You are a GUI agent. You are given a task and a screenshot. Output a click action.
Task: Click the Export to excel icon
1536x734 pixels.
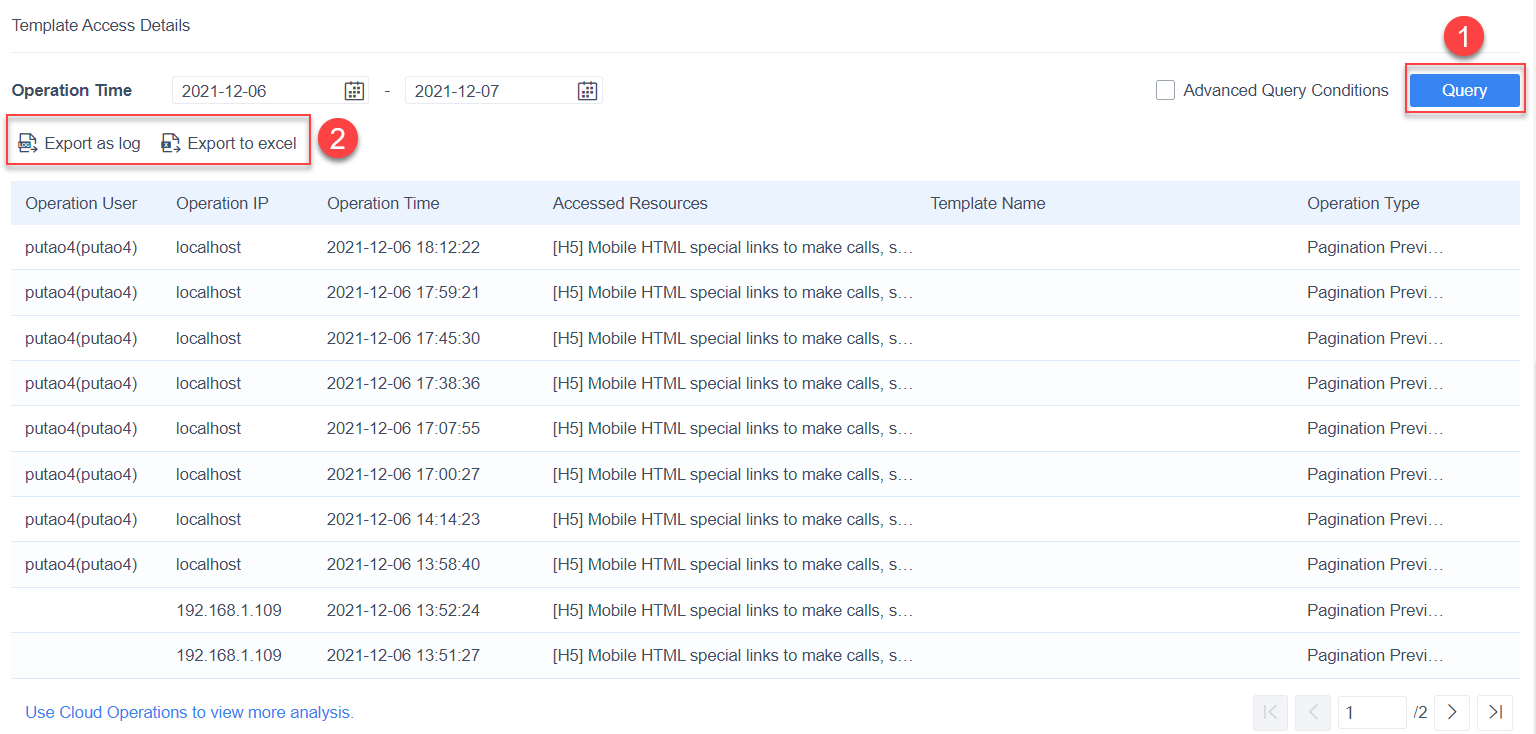click(x=171, y=143)
